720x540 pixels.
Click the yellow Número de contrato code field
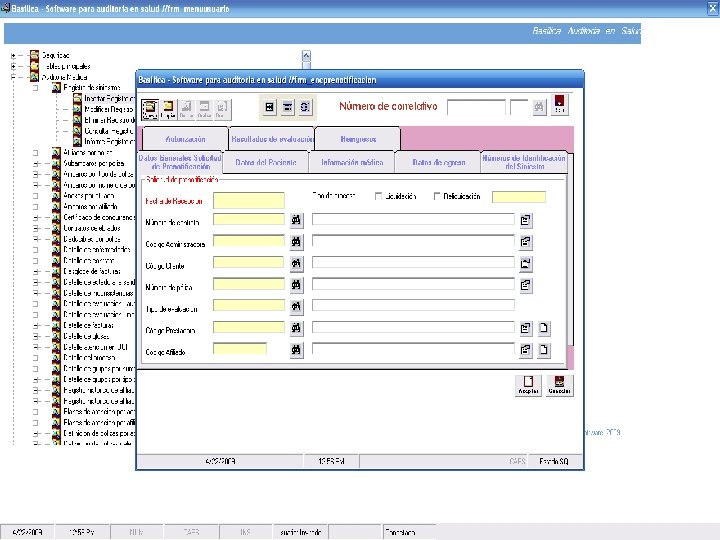(x=249, y=219)
